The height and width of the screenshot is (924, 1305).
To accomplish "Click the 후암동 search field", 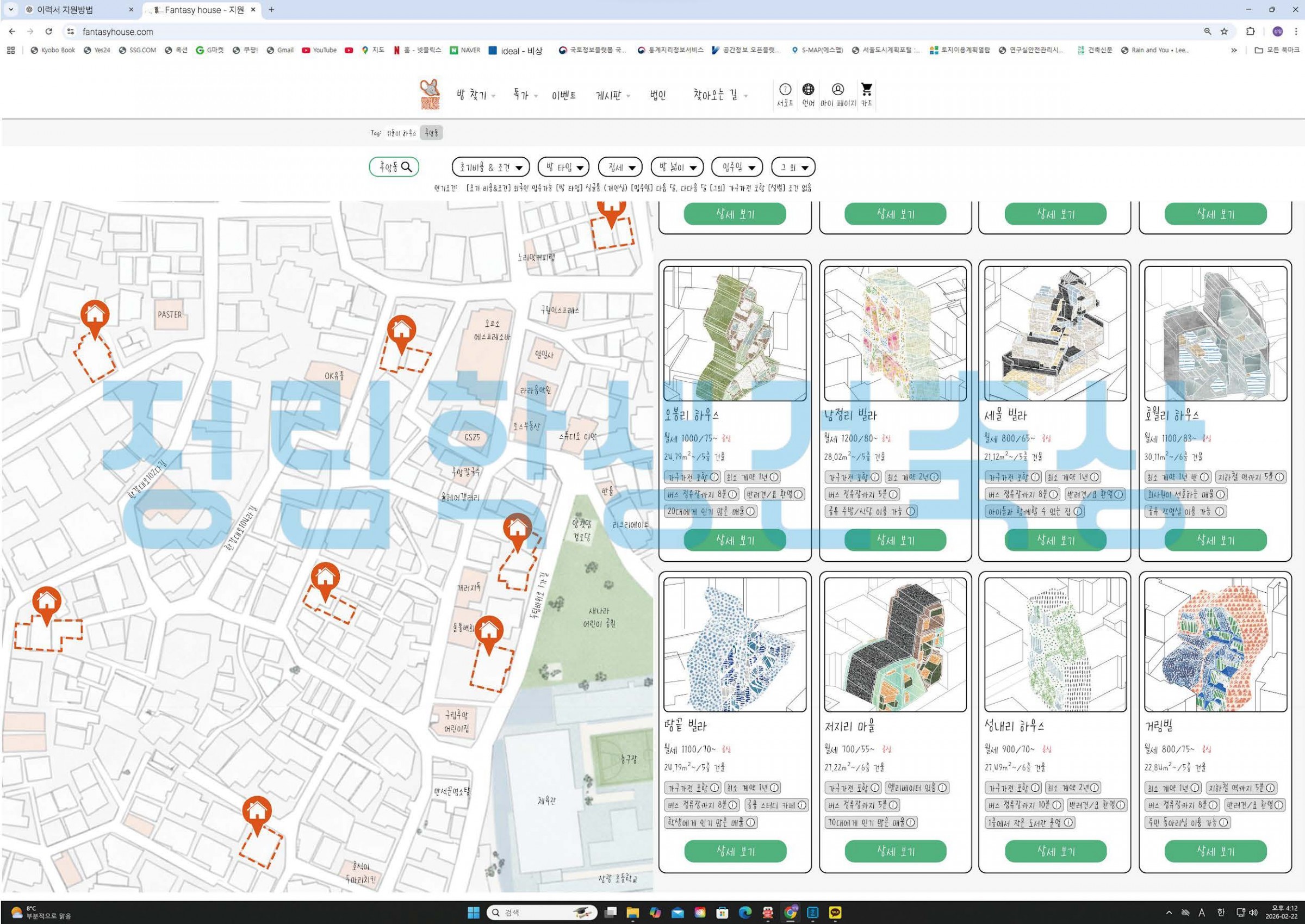I will 394,168.
